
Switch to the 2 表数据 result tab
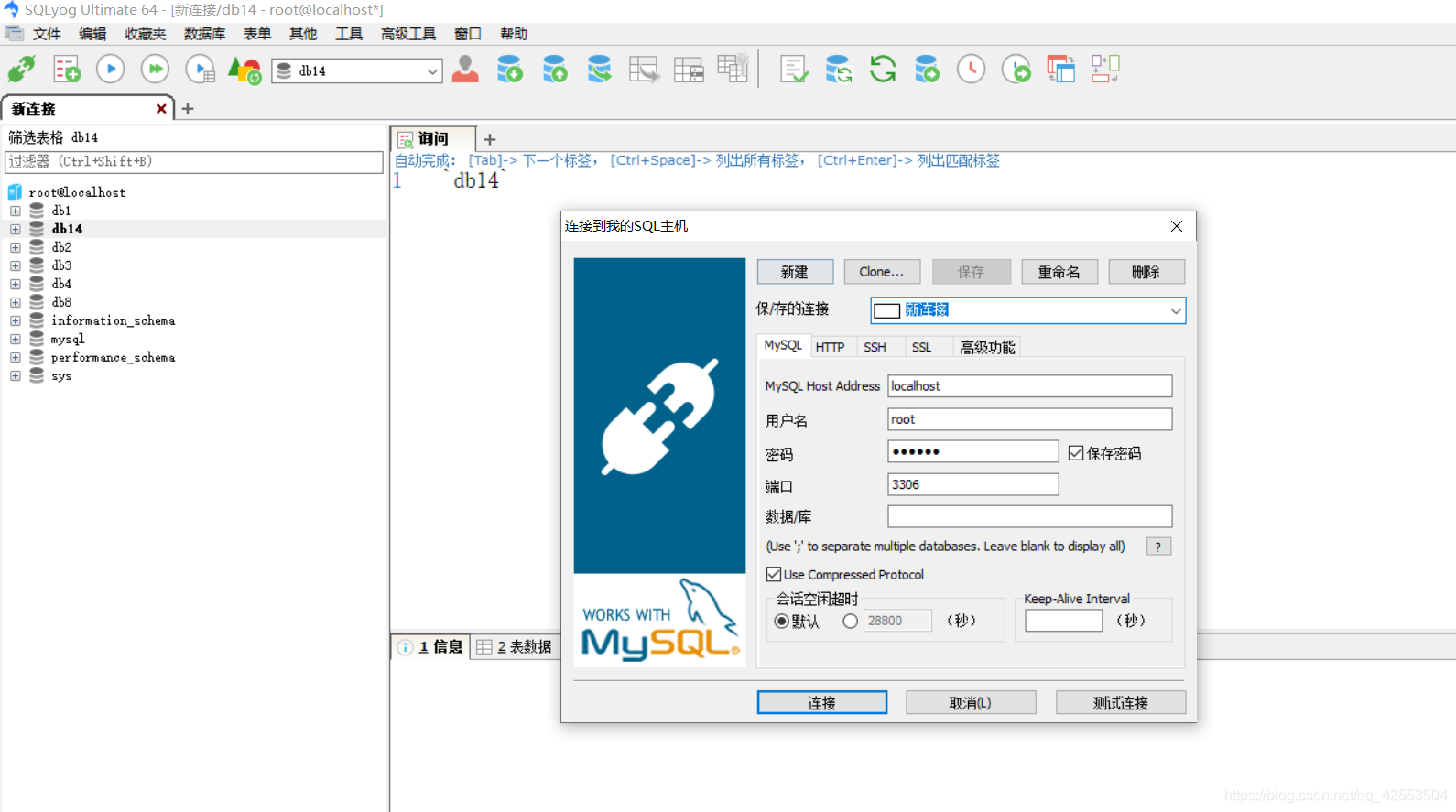point(514,647)
